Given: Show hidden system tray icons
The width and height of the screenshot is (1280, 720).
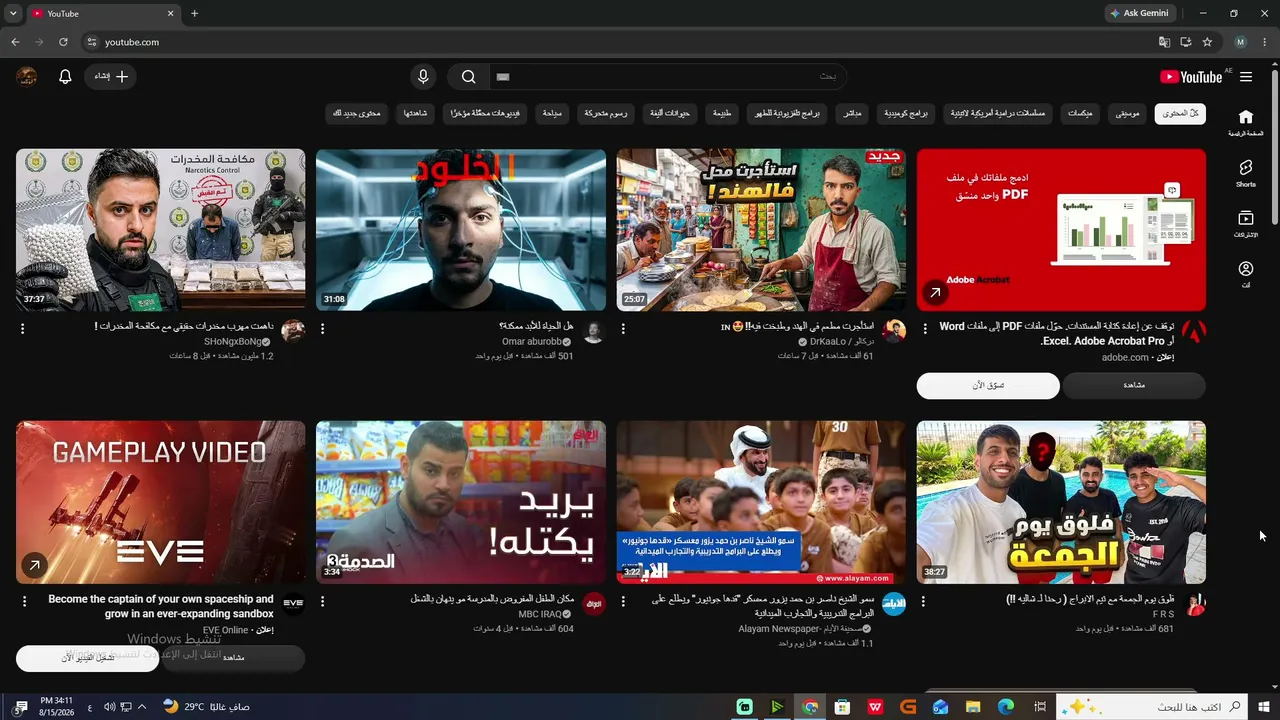Looking at the screenshot, I should (x=141, y=707).
